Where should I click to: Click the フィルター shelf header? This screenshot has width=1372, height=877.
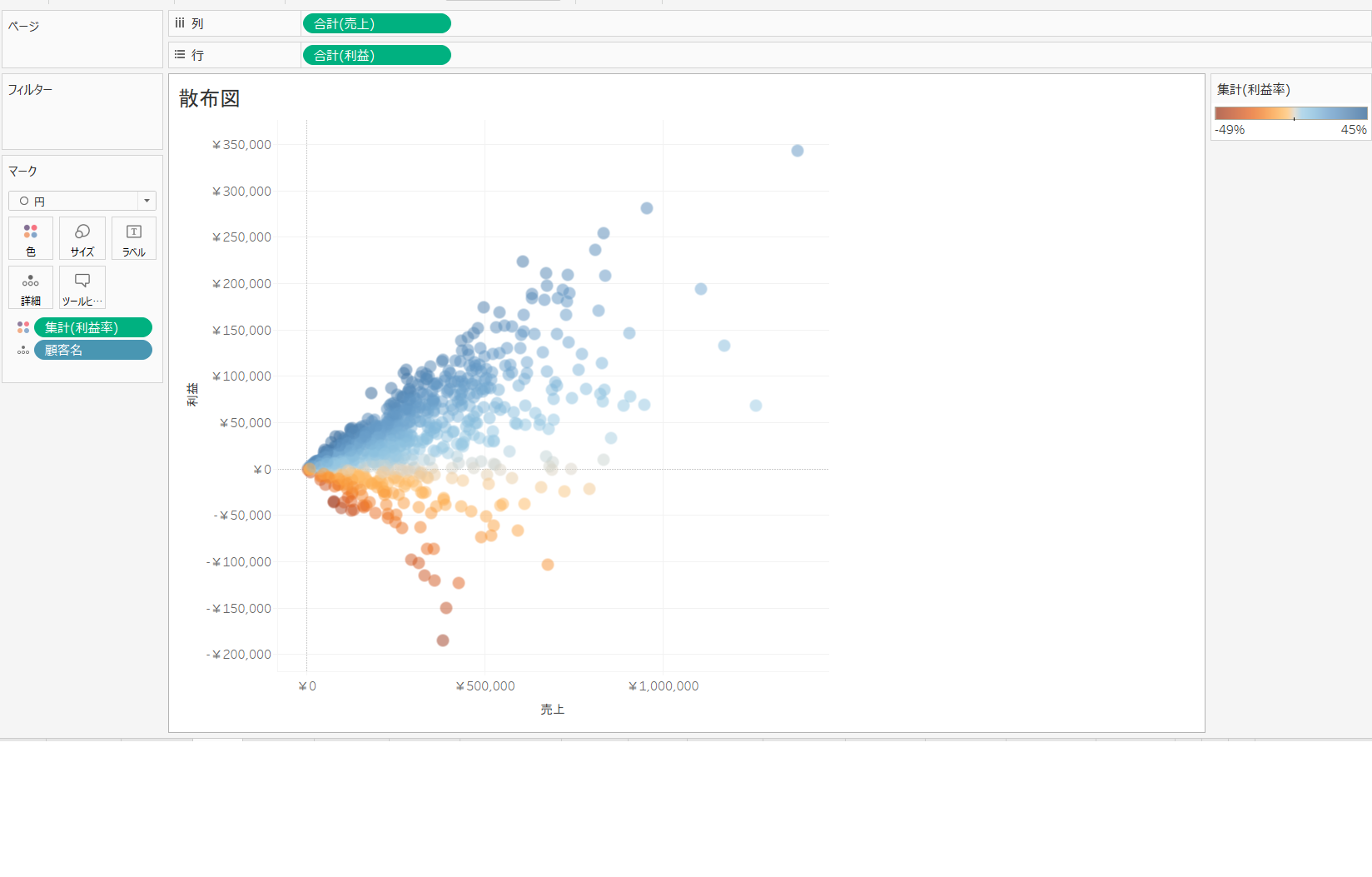click(x=30, y=89)
